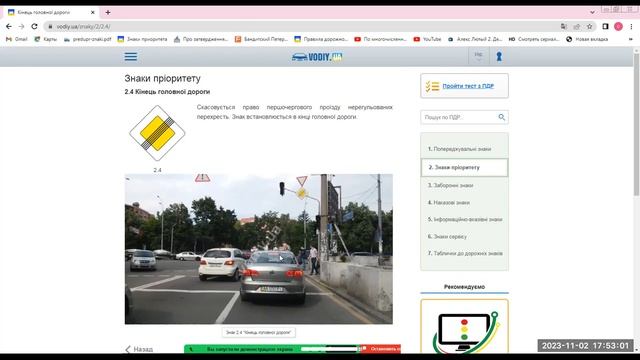Click the photo caption Знак 2.4 label
Screen dimensions: 640x360
tap(259, 333)
